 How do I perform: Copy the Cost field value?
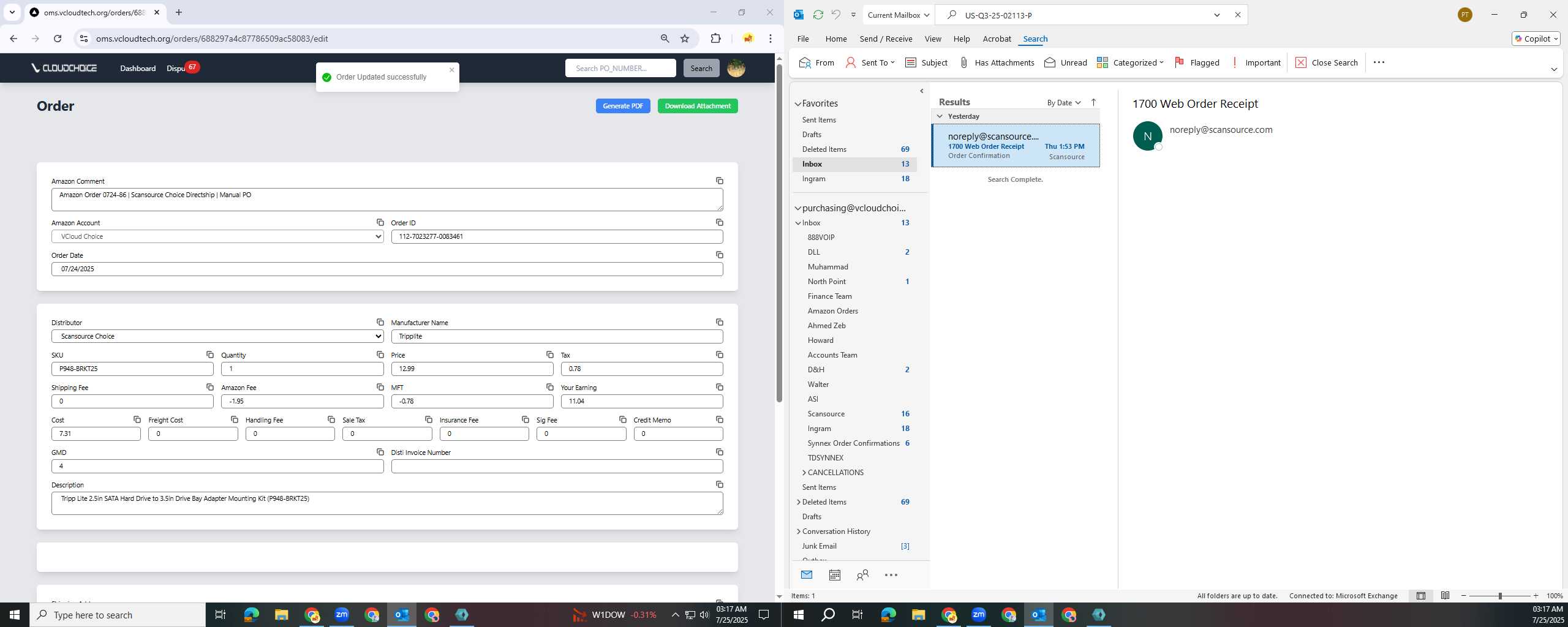click(x=137, y=419)
